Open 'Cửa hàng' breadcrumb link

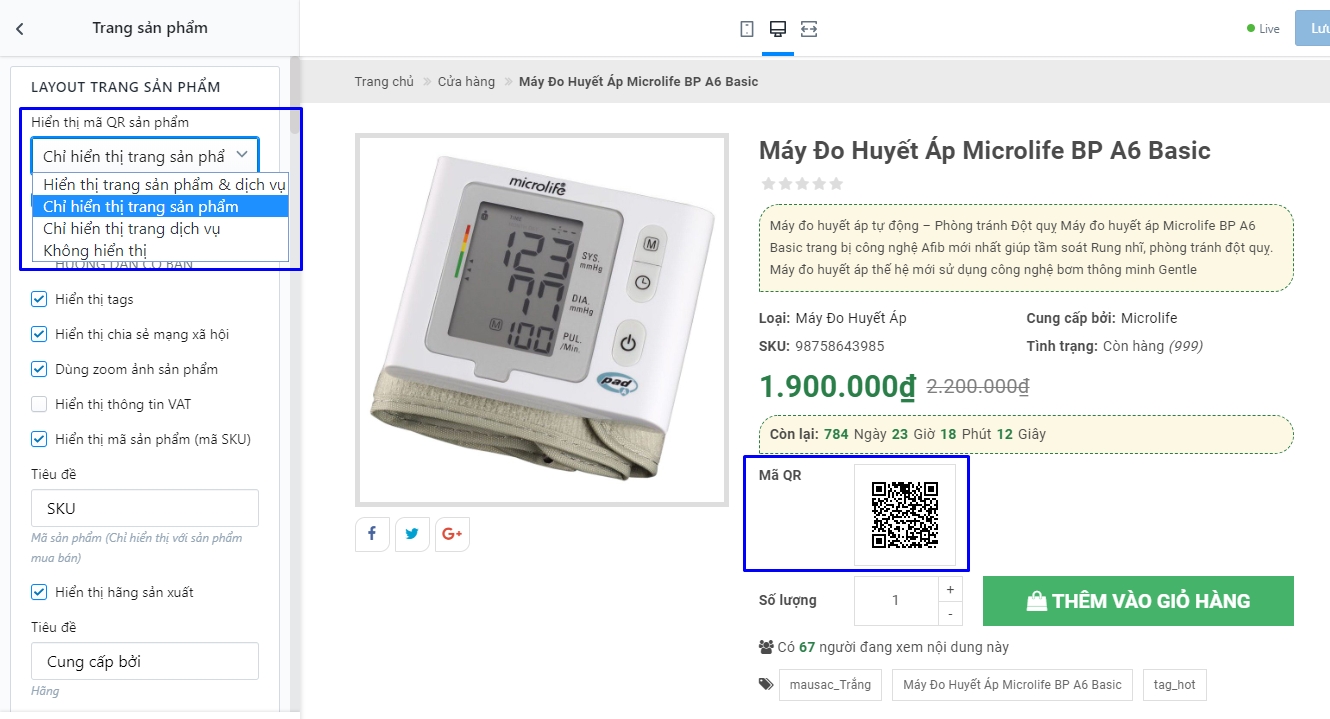tap(466, 82)
